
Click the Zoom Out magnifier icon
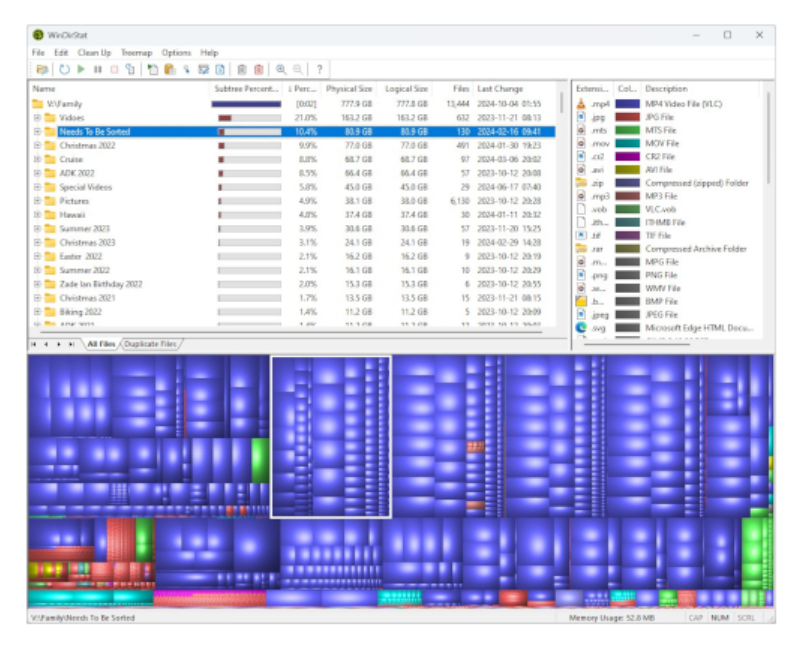(298, 69)
